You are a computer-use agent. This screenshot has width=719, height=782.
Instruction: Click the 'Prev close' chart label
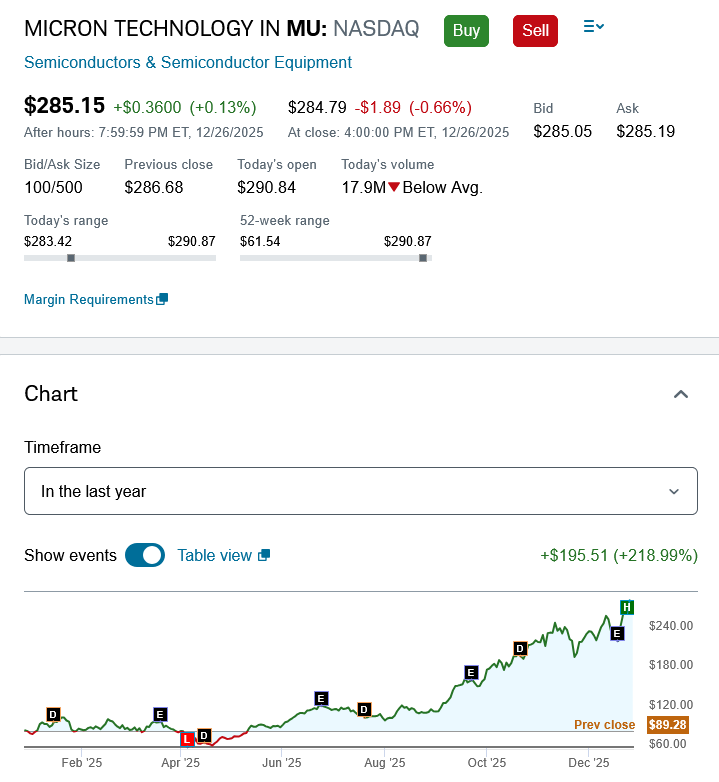pos(604,725)
